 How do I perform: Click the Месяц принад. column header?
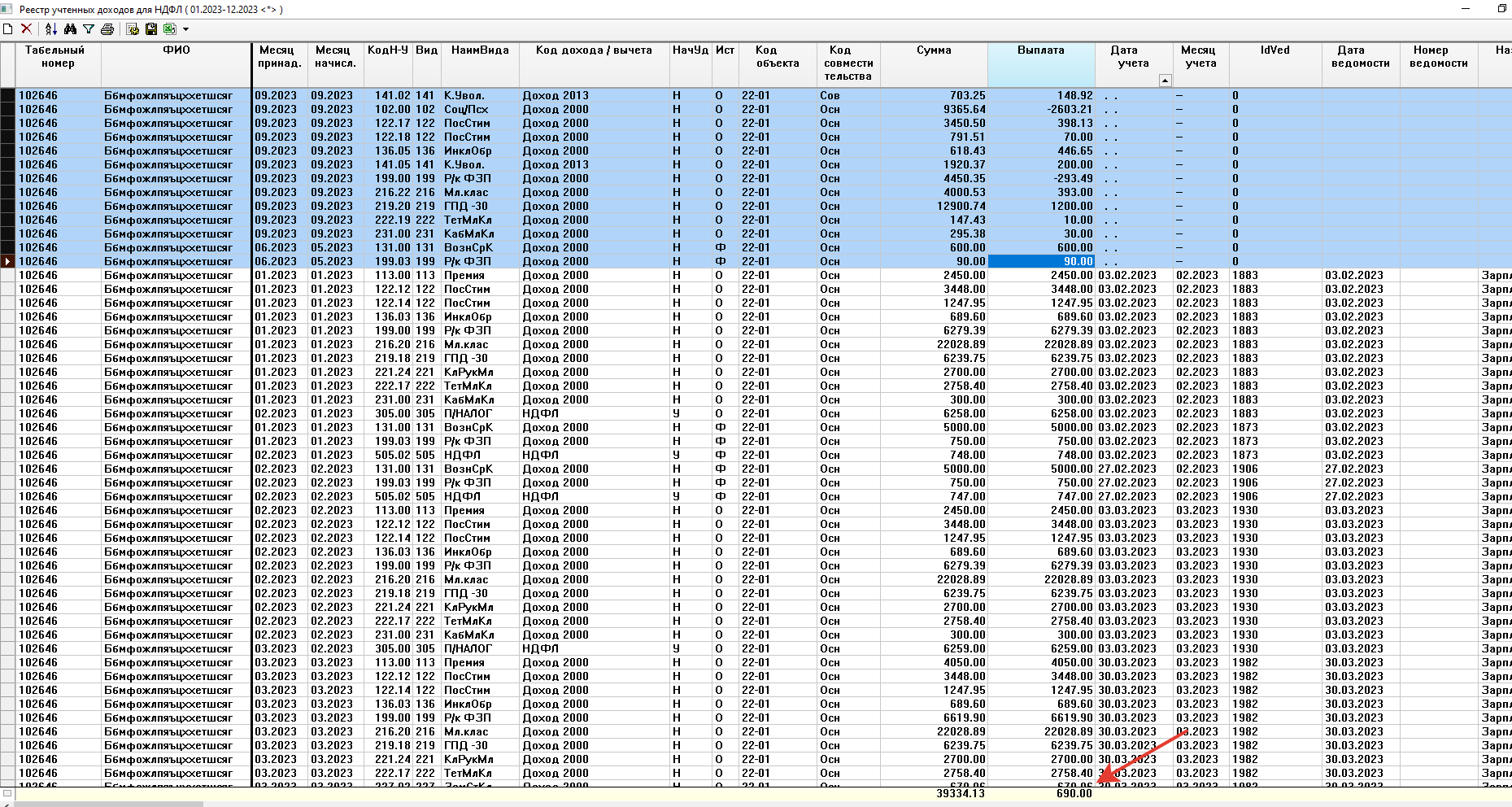click(x=280, y=64)
